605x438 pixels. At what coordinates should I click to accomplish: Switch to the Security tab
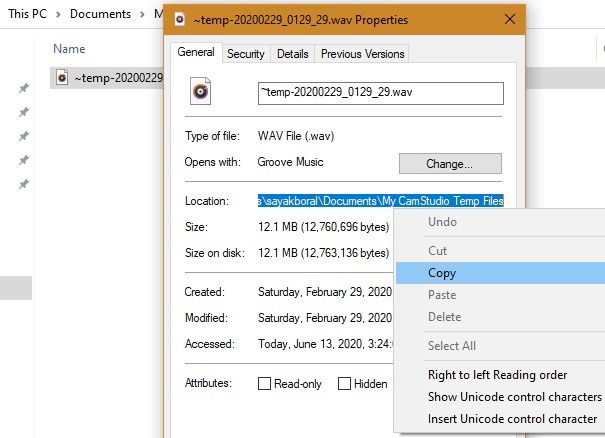tap(246, 54)
